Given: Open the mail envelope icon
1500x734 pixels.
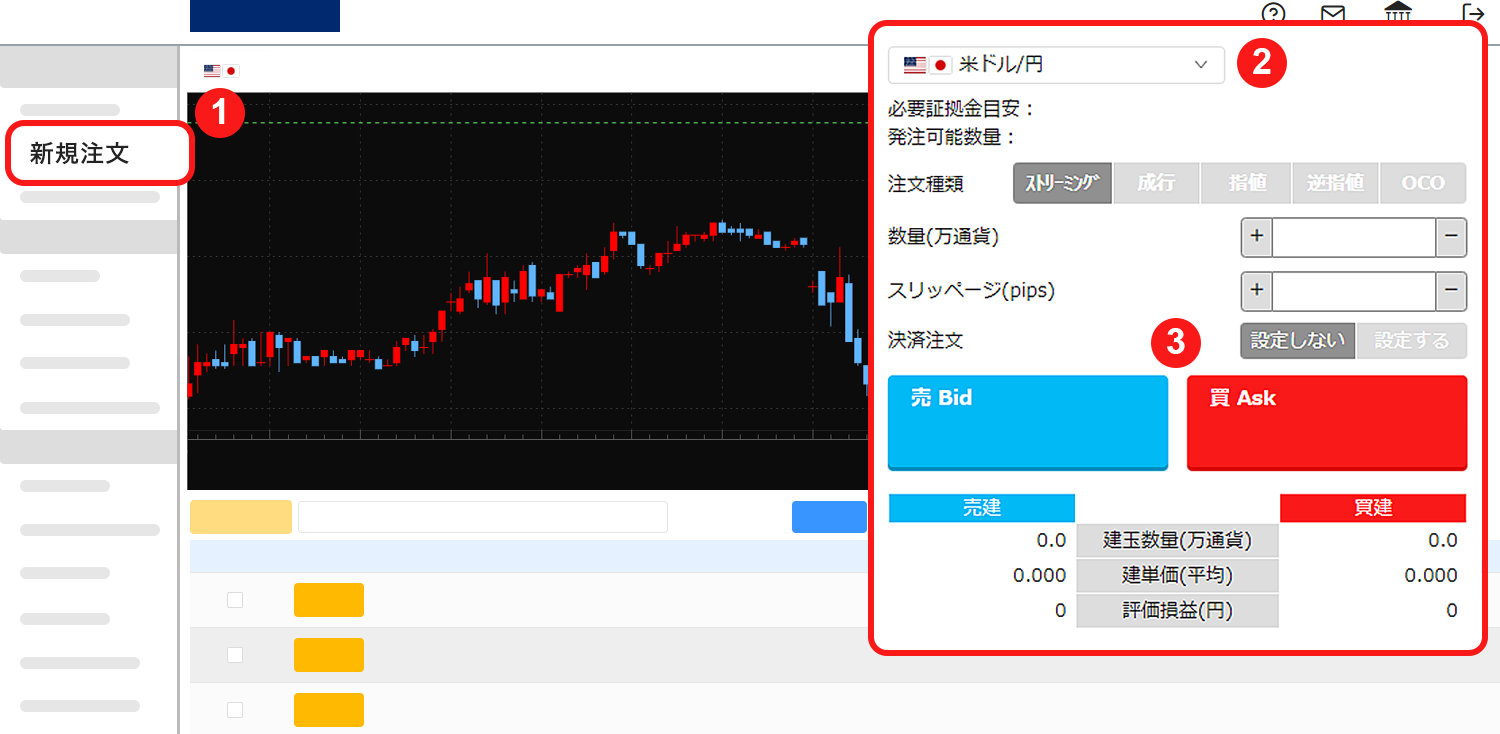Looking at the screenshot, I should (1333, 14).
